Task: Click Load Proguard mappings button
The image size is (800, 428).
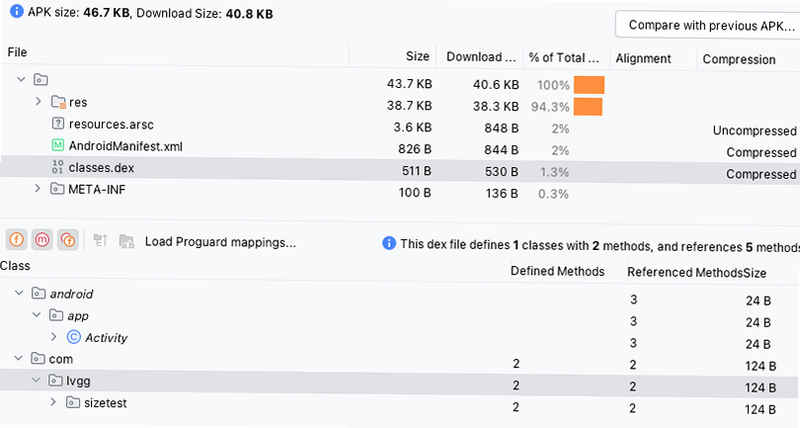Action: pos(220,242)
